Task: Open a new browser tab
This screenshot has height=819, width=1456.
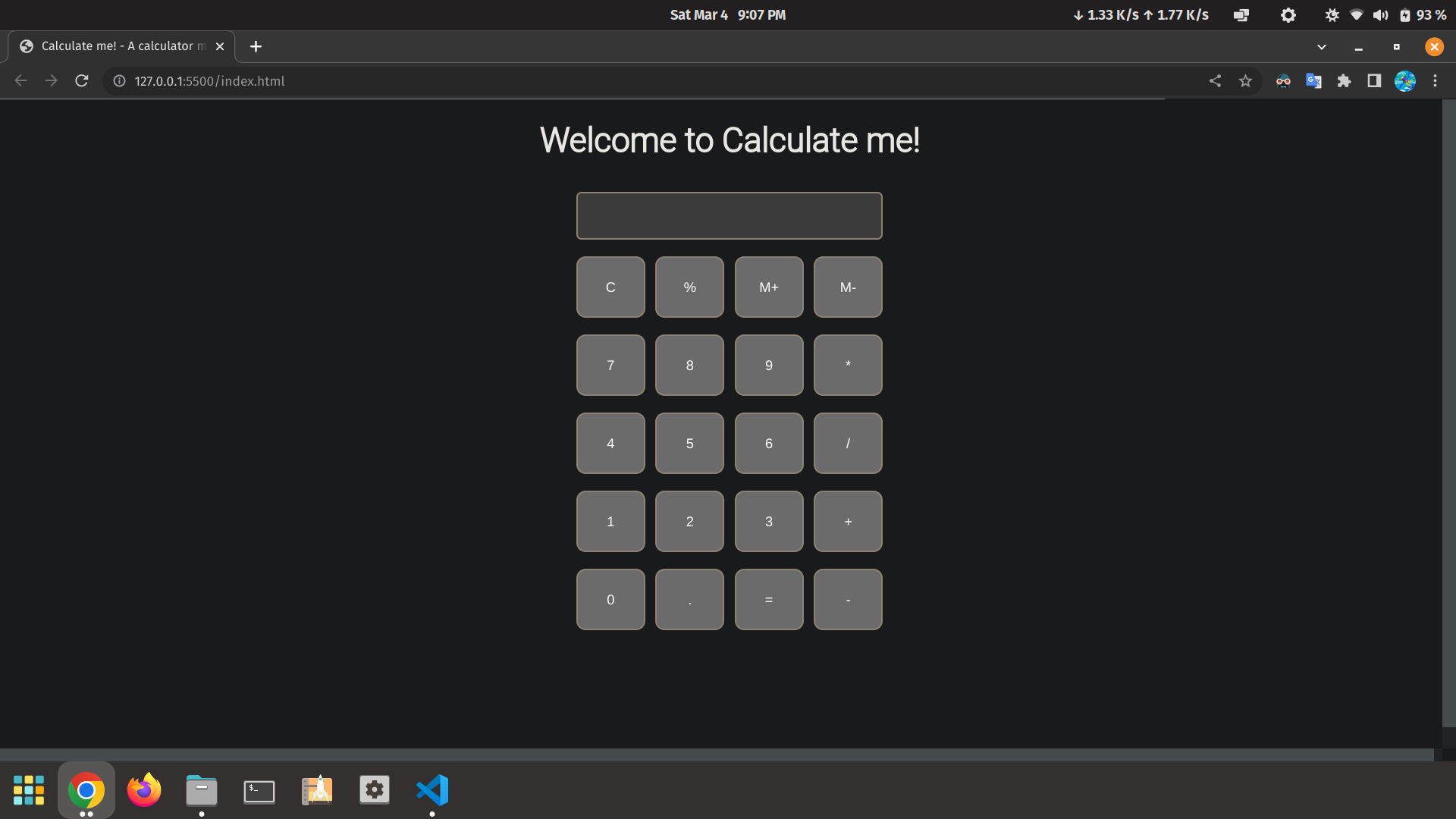Action: coord(256,46)
